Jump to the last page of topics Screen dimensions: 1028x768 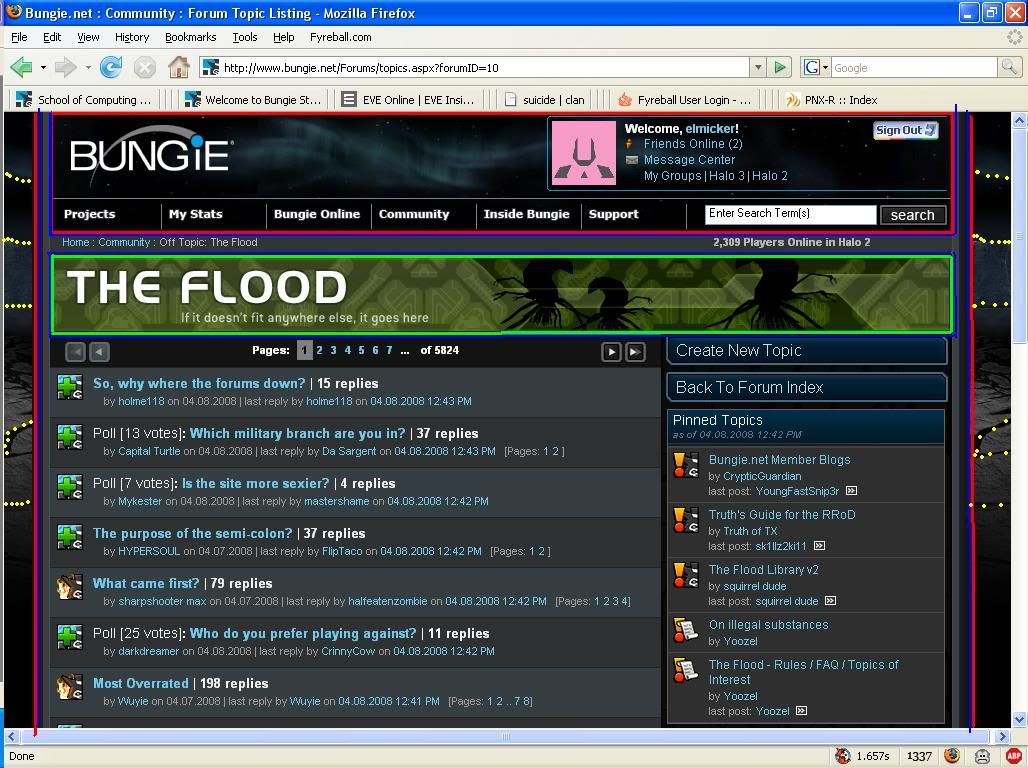(x=635, y=351)
